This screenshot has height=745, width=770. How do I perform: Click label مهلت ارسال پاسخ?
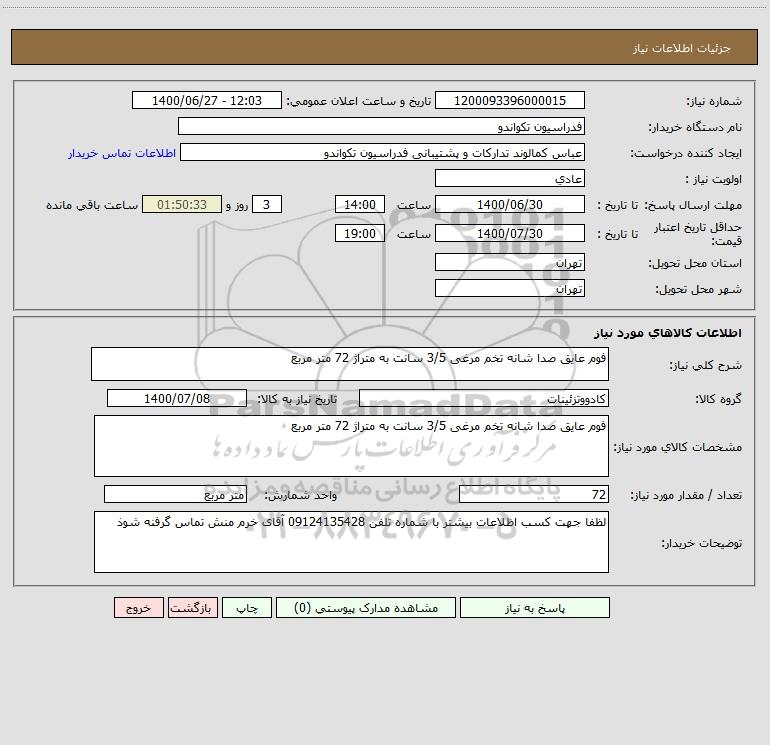coord(693,205)
